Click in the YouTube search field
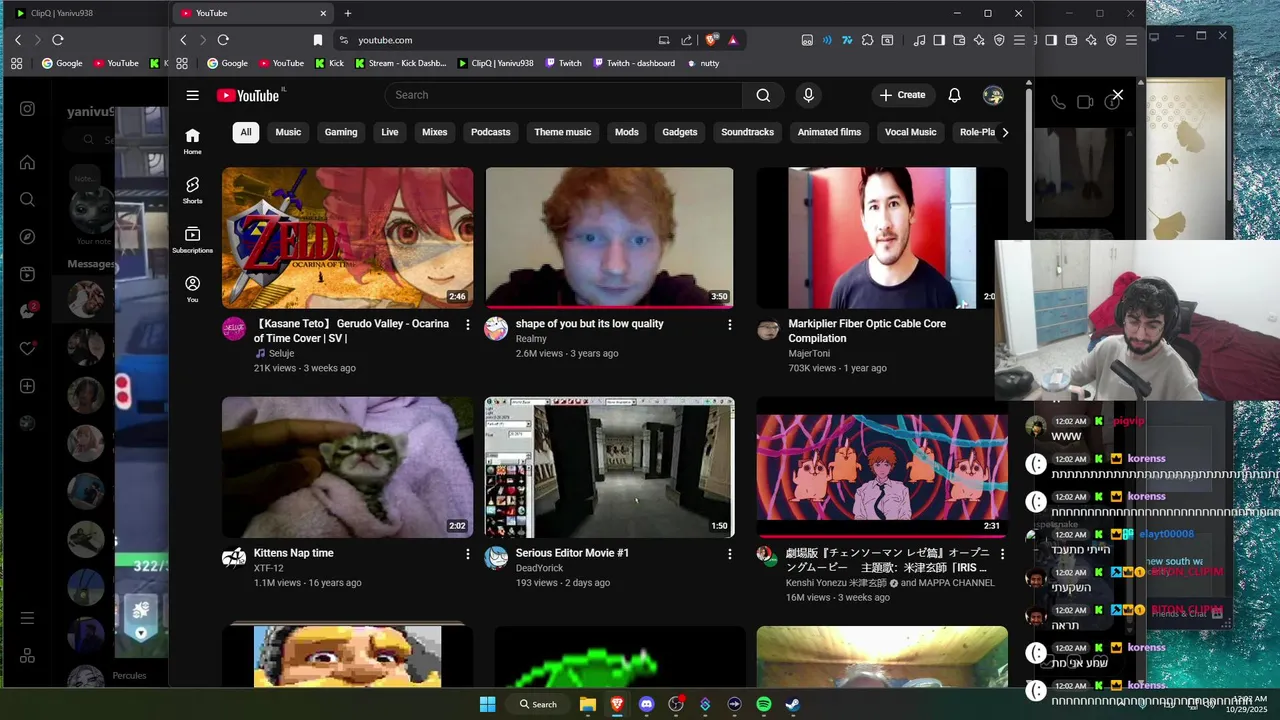This screenshot has width=1280, height=720. pos(563,95)
